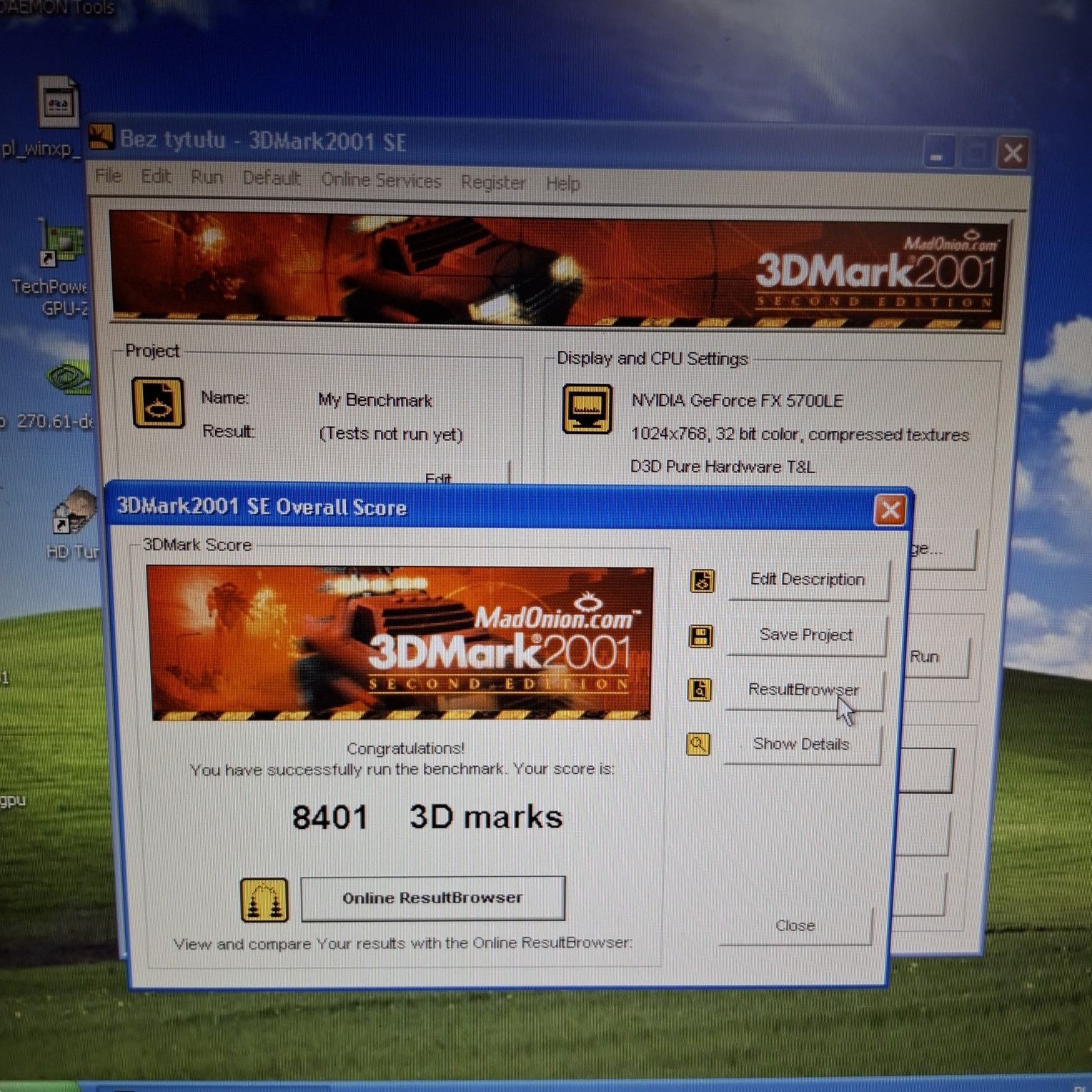Screen dimensions: 1092x1092
Task: Click the Online ResultBrowser button
Action: [432, 898]
